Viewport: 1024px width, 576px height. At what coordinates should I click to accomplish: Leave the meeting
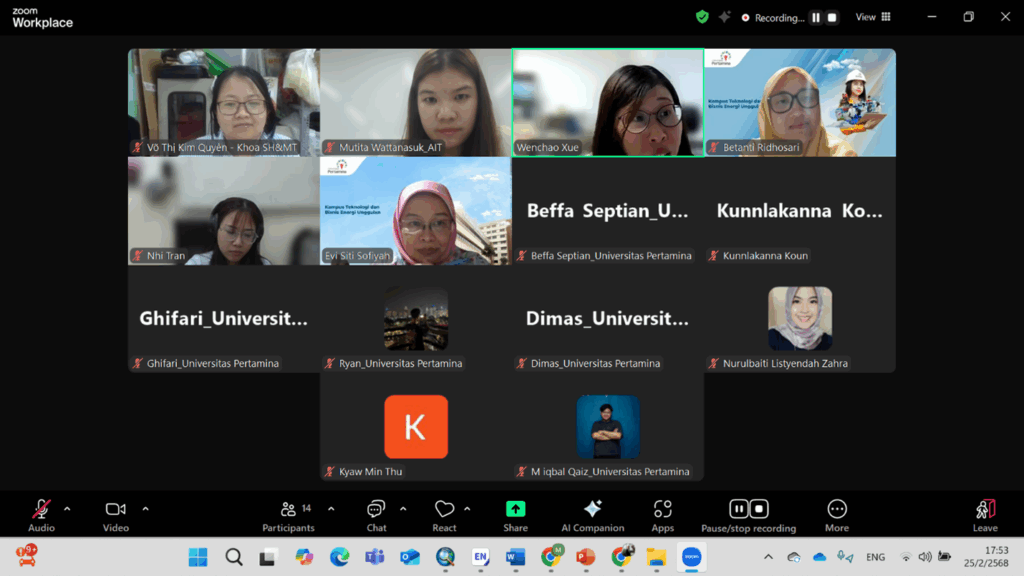[985, 510]
